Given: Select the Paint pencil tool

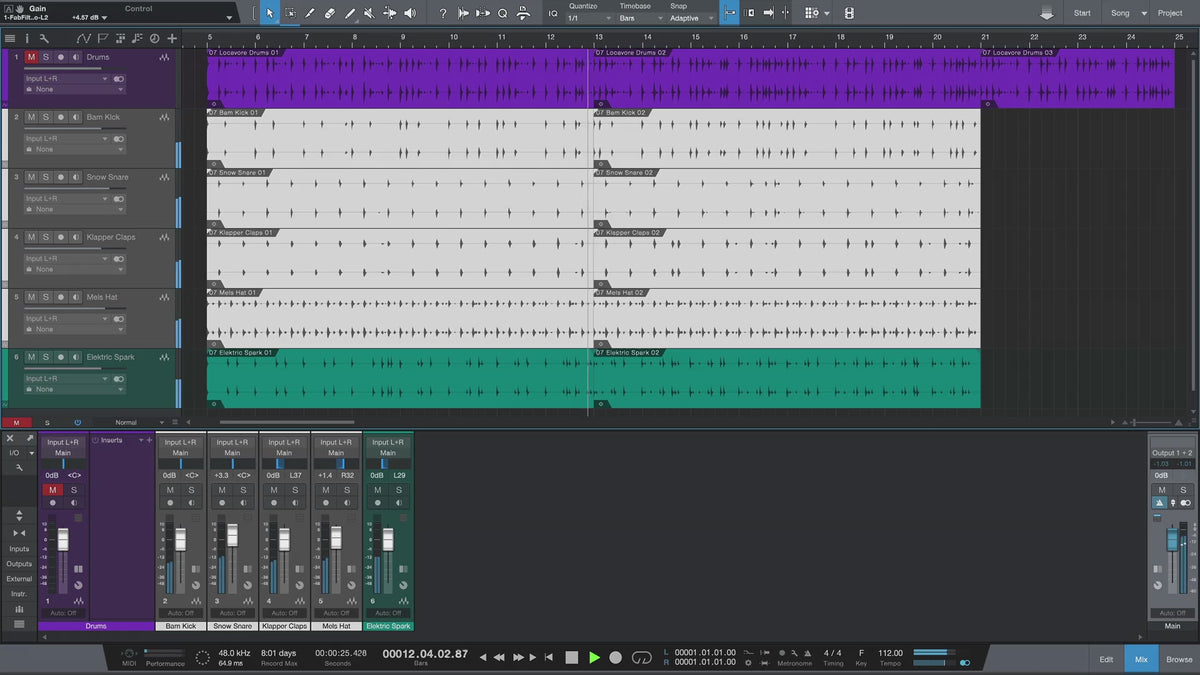Looking at the screenshot, I should click(350, 13).
